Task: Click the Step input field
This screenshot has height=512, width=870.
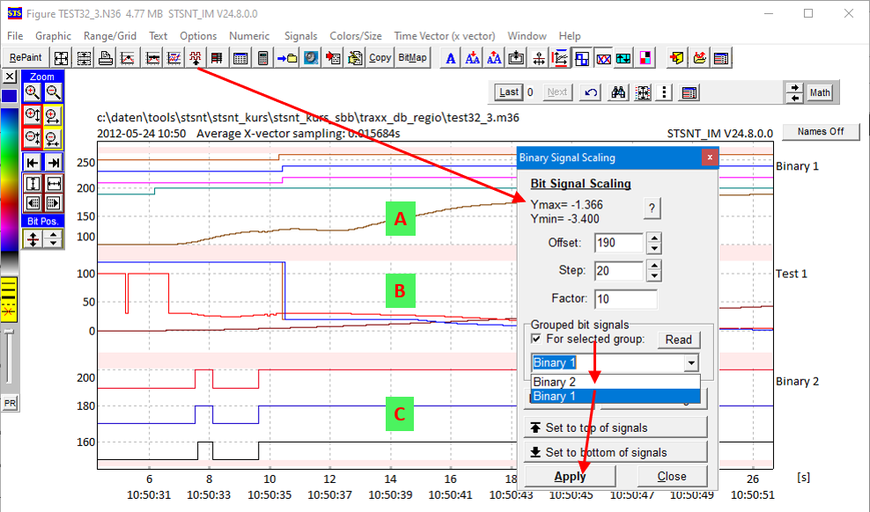Action: click(x=619, y=271)
